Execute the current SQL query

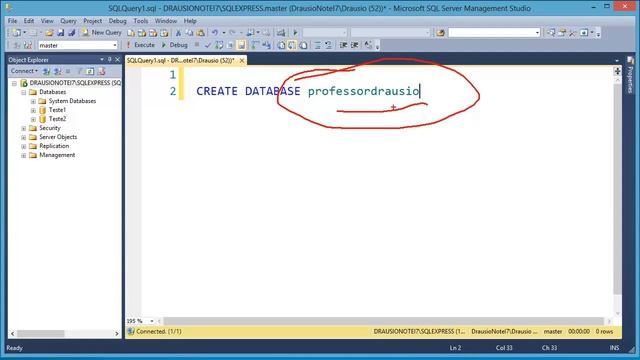(x=140, y=45)
